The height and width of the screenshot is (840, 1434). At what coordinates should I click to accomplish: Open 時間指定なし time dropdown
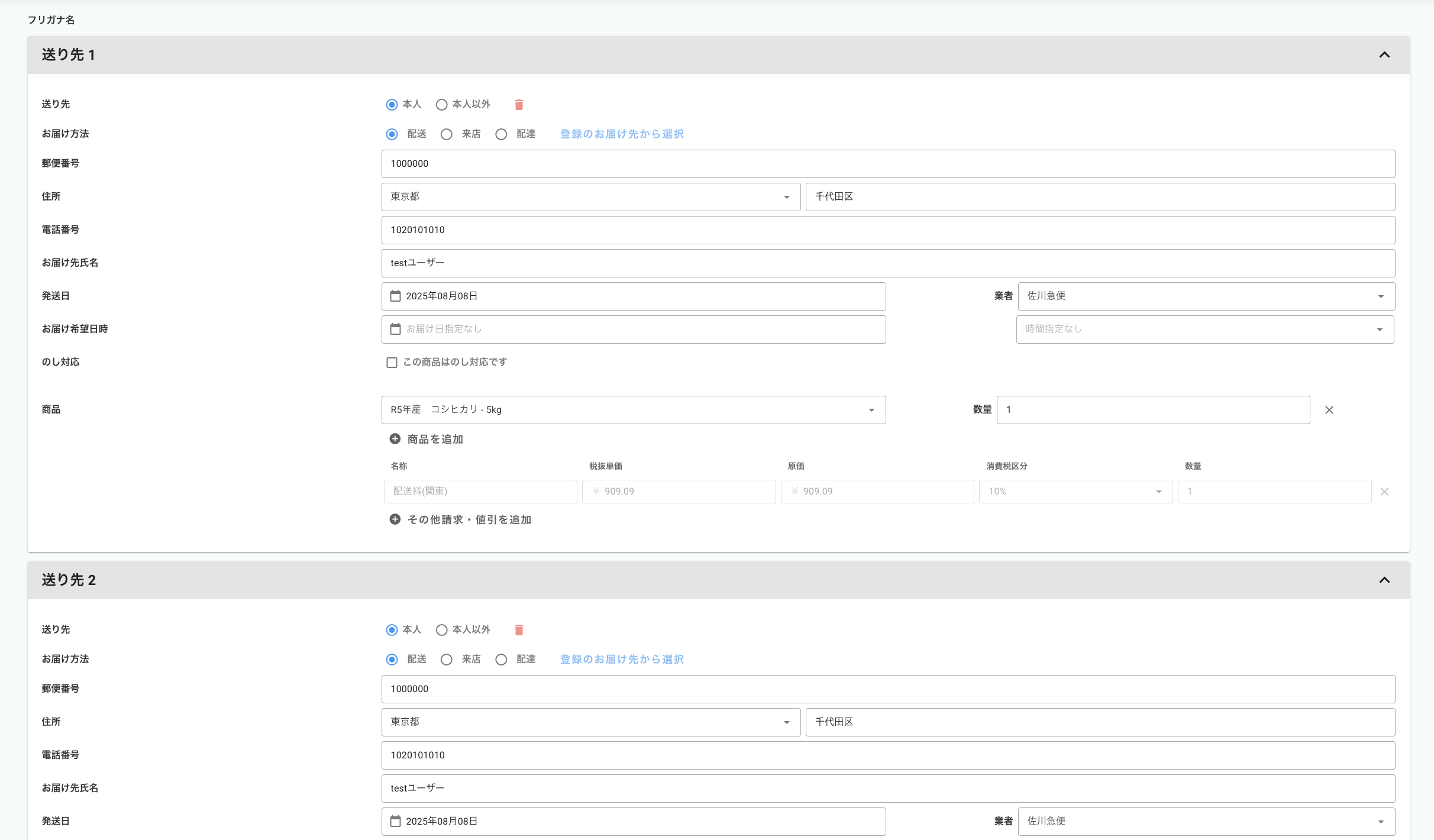pyautogui.click(x=1205, y=329)
